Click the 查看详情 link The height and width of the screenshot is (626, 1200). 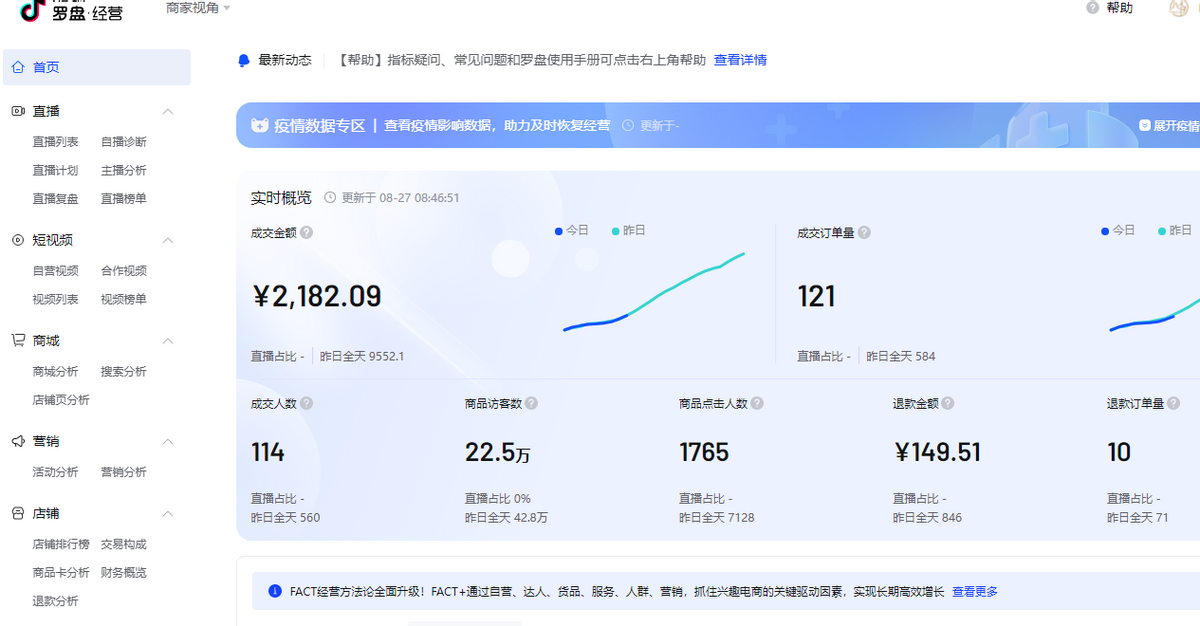tap(740, 60)
